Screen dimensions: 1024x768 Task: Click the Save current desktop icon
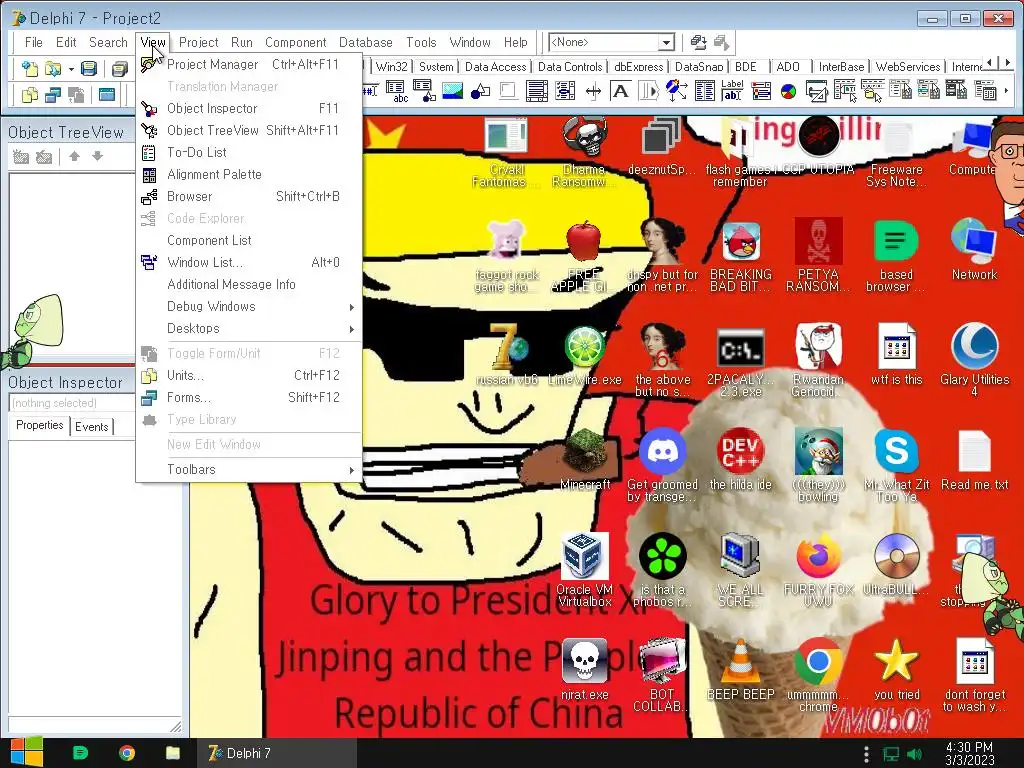[x=698, y=43]
